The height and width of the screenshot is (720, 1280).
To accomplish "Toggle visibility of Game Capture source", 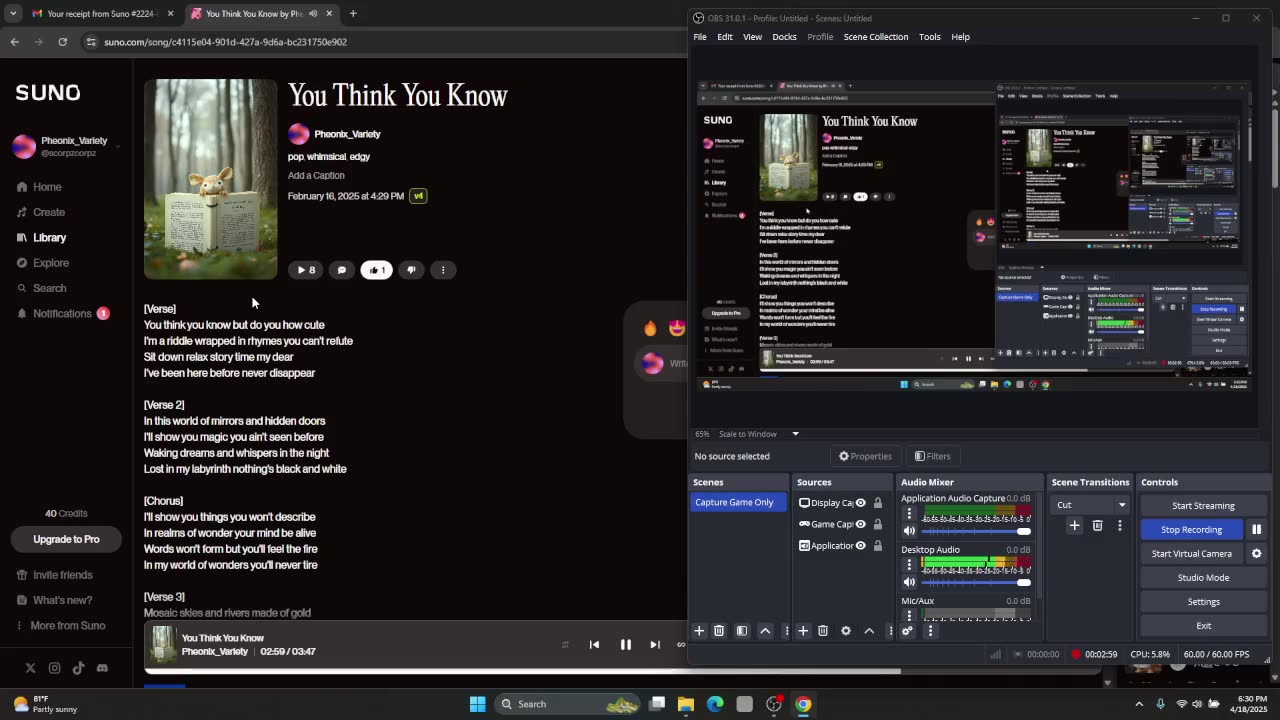I will [860, 524].
